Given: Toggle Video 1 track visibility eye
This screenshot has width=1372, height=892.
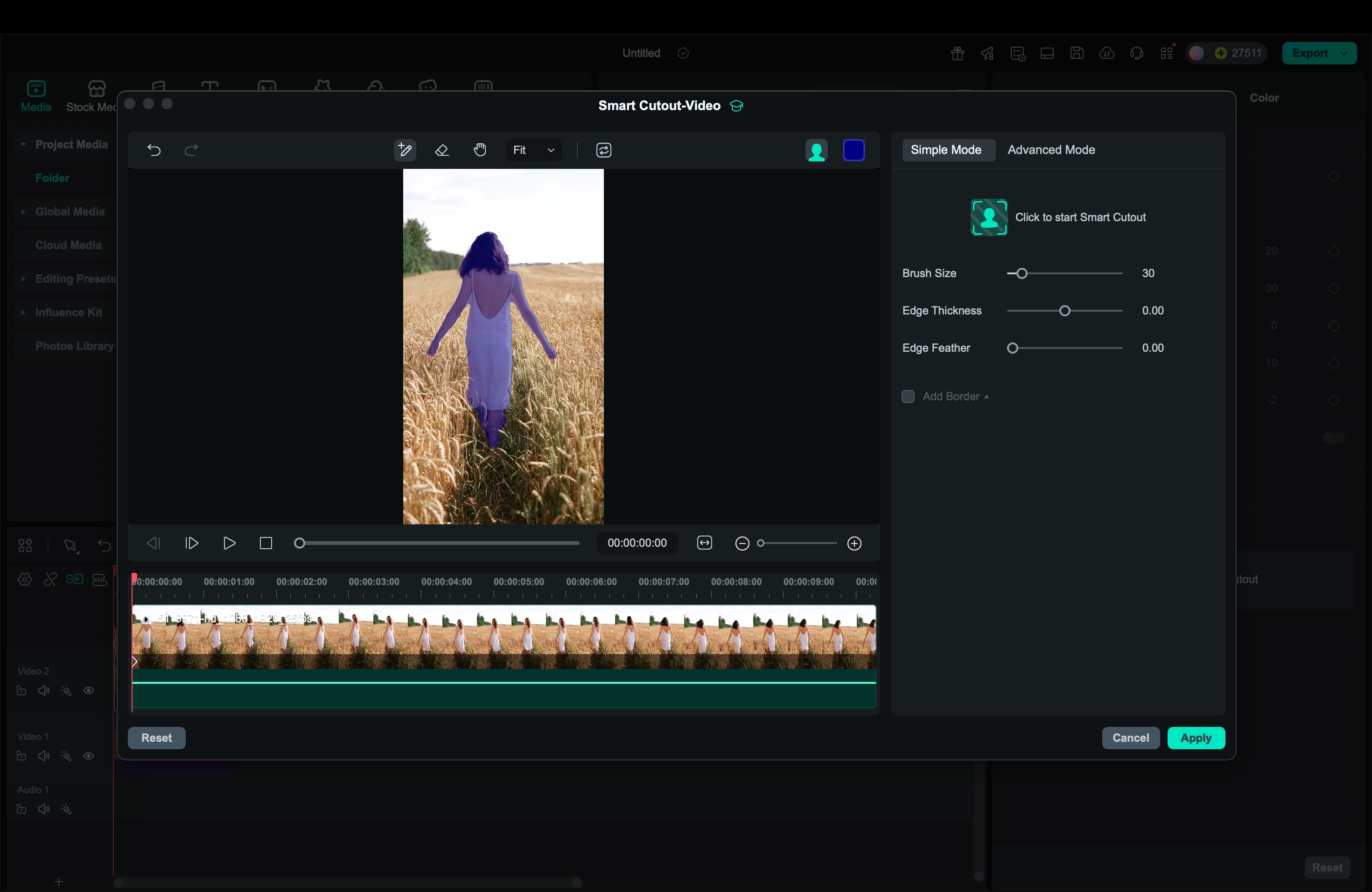Looking at the screenshot, I should click(x=89, y=755).
